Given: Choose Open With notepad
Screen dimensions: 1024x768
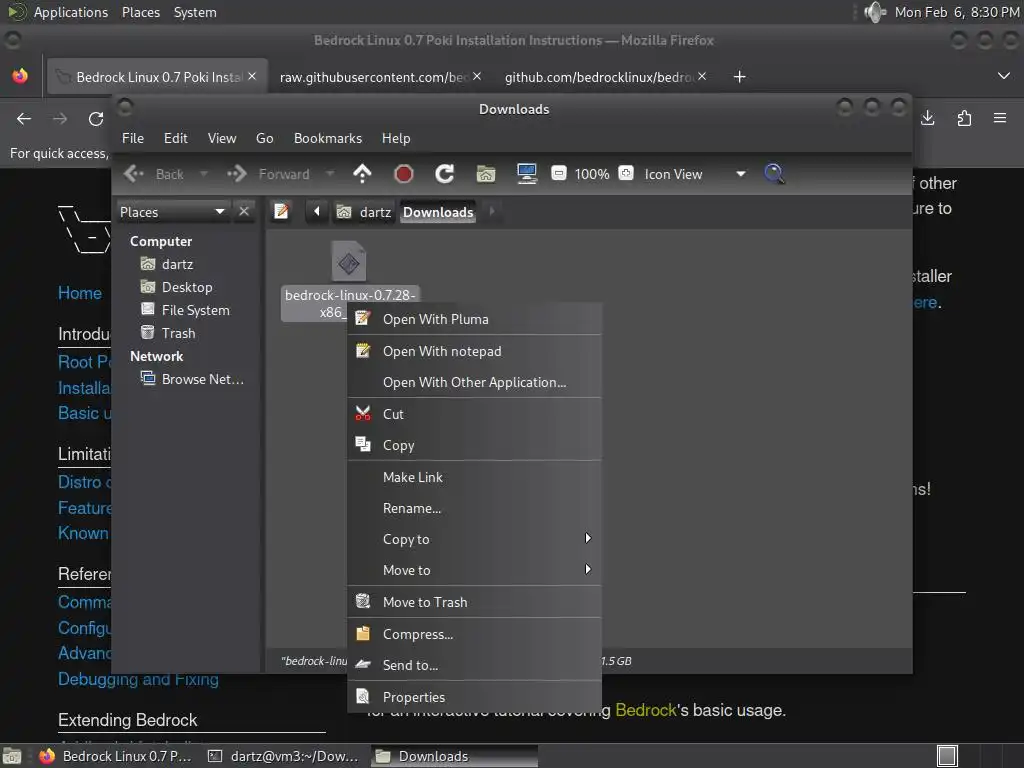Looking at the screenshot, I should click(x=474, y=351).
